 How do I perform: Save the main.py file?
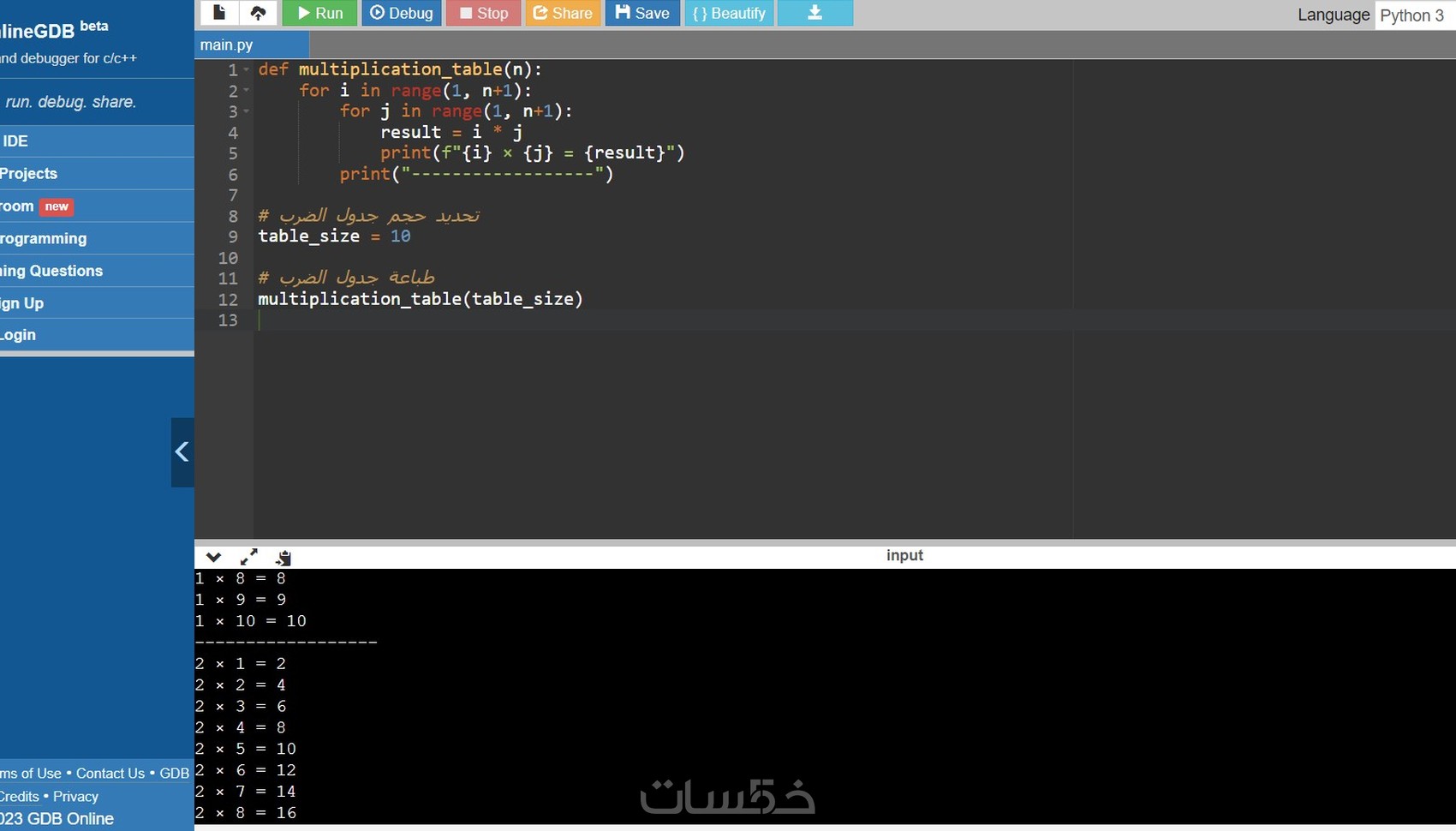(641, 13)
